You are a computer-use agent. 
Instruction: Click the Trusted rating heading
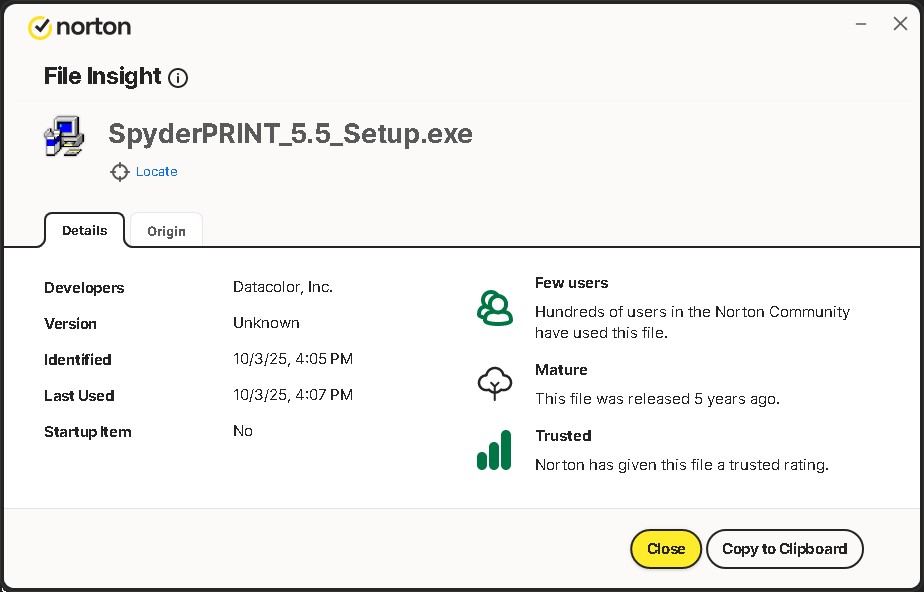(563, 436)
